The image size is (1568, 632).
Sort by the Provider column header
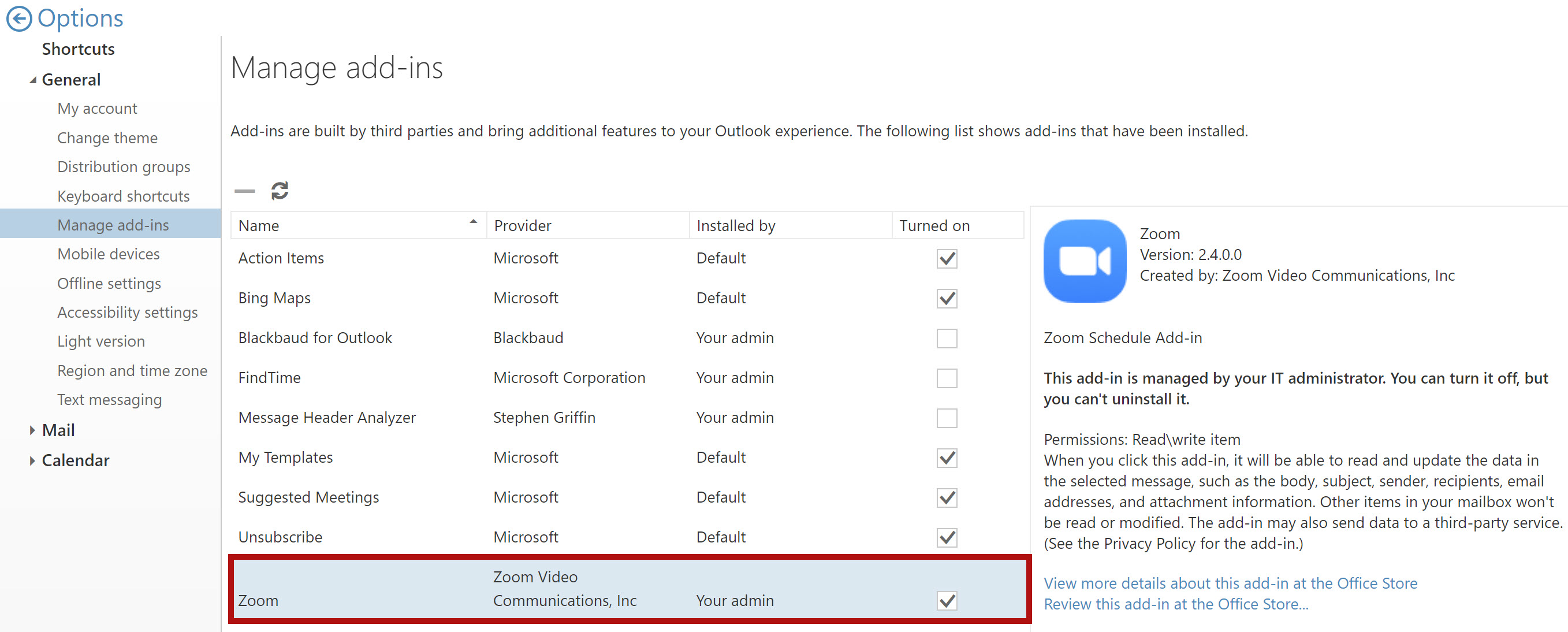click(x=588, y=225)
